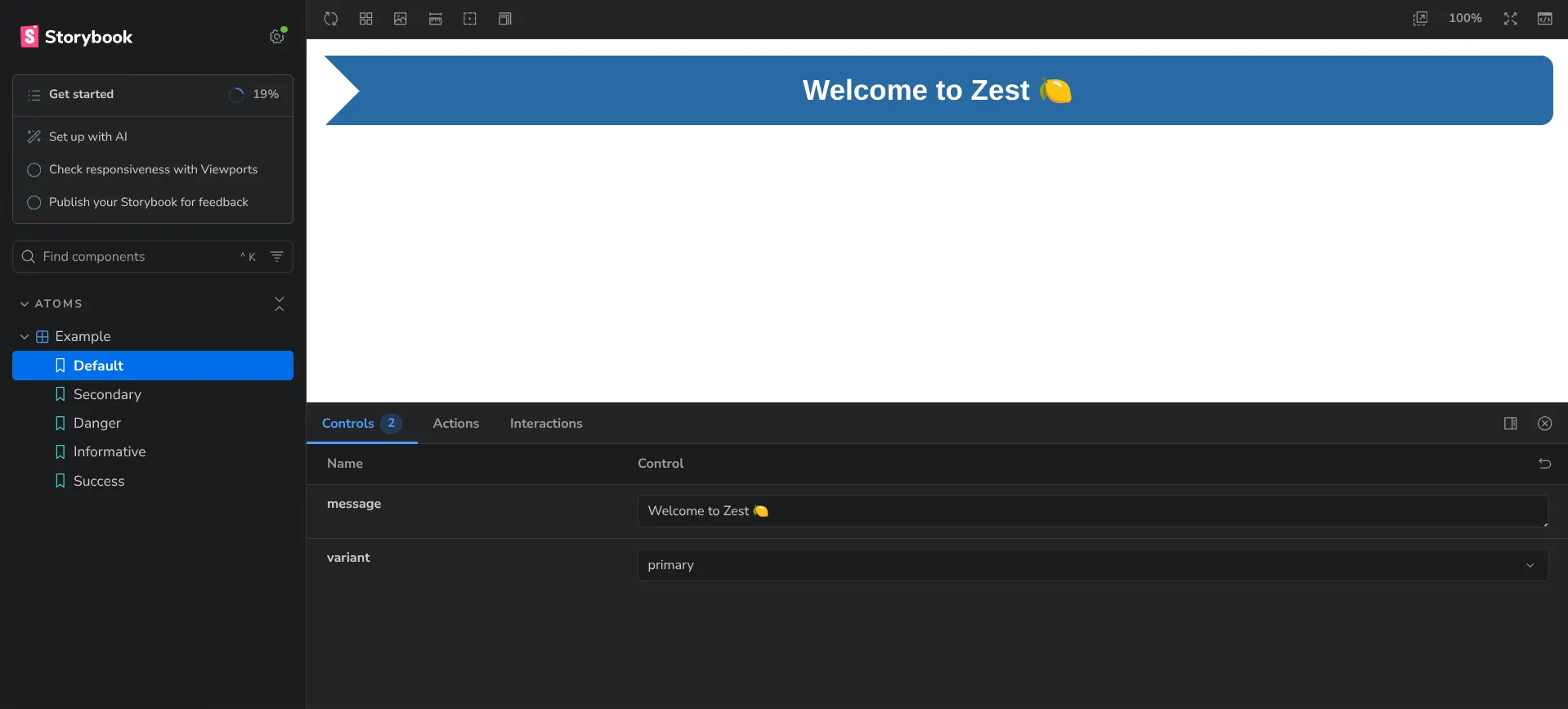Edit the message text field
Viewport: 1568px width, 709px height.
(1093, 511)
